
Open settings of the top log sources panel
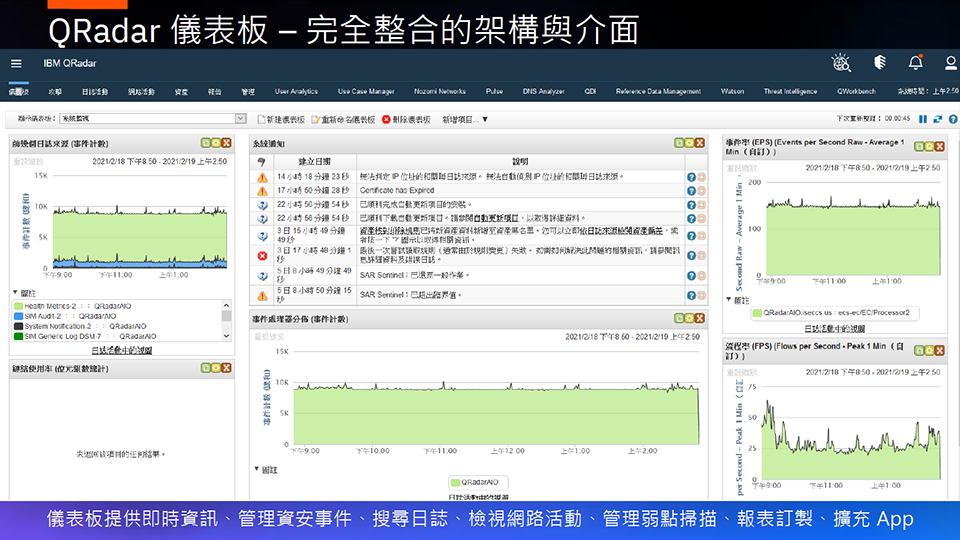216,143
